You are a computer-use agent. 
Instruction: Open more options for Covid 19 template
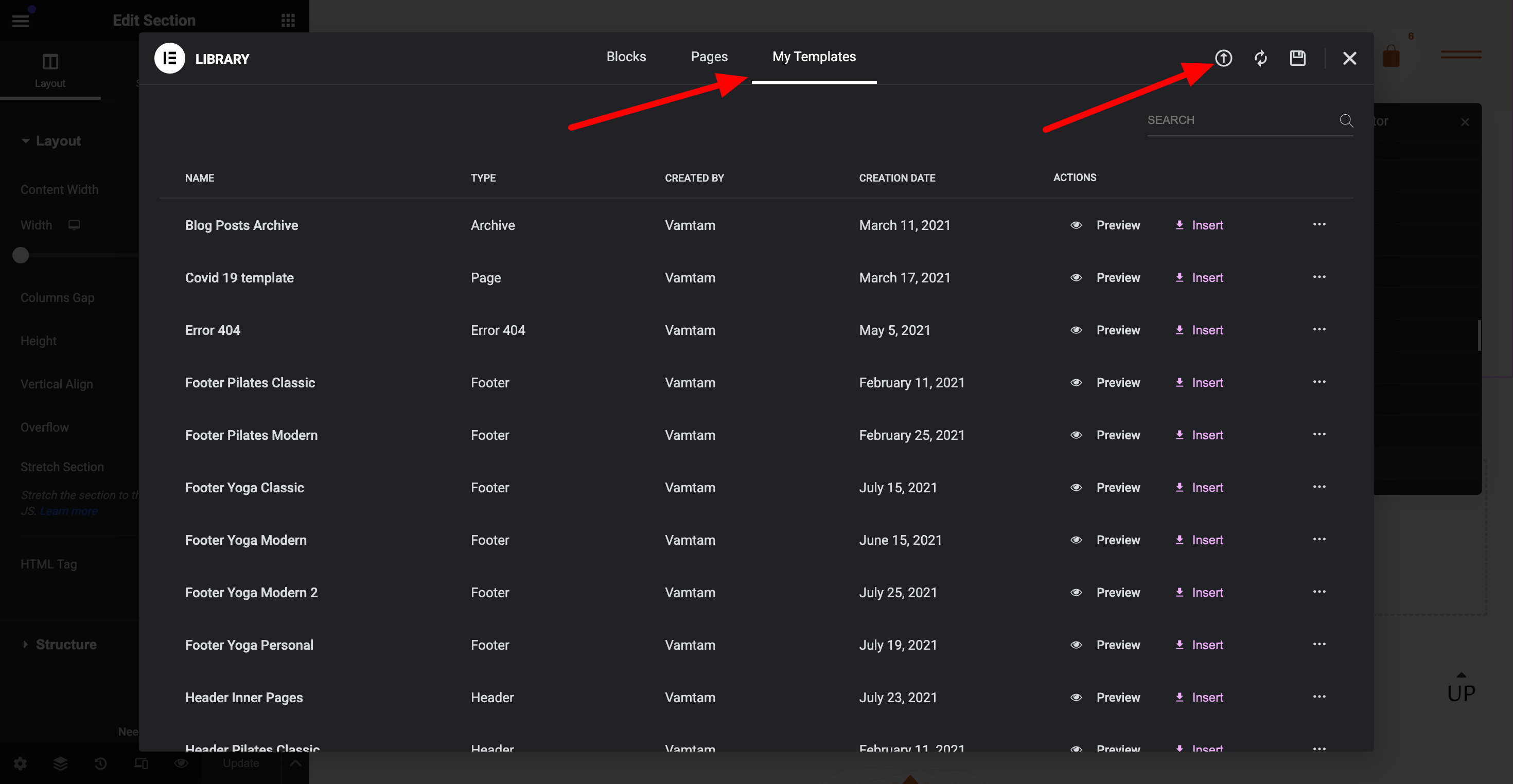coord(1319,277)
